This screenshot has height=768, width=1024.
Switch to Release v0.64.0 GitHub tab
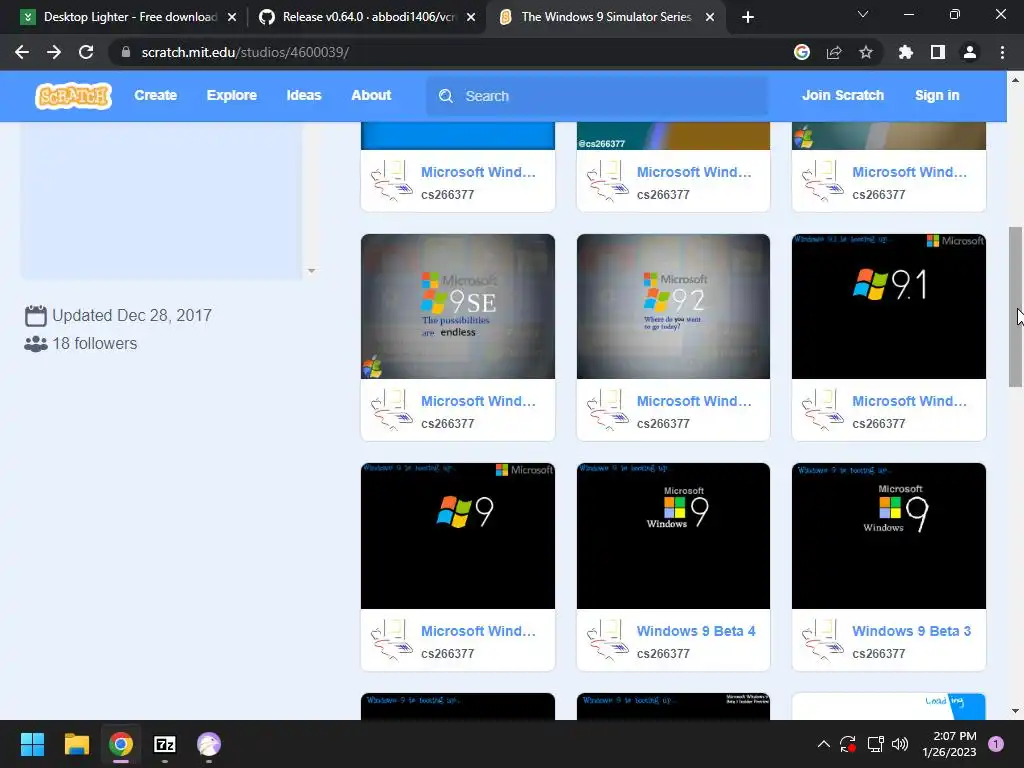click(x=367, y=17)
